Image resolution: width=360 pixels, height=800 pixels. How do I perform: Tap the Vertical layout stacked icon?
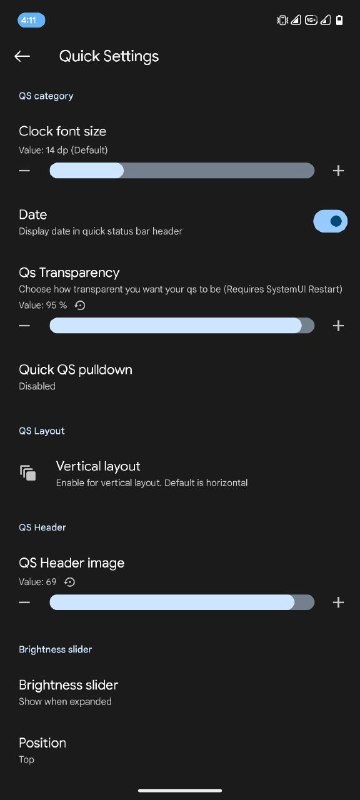point(28,473)
